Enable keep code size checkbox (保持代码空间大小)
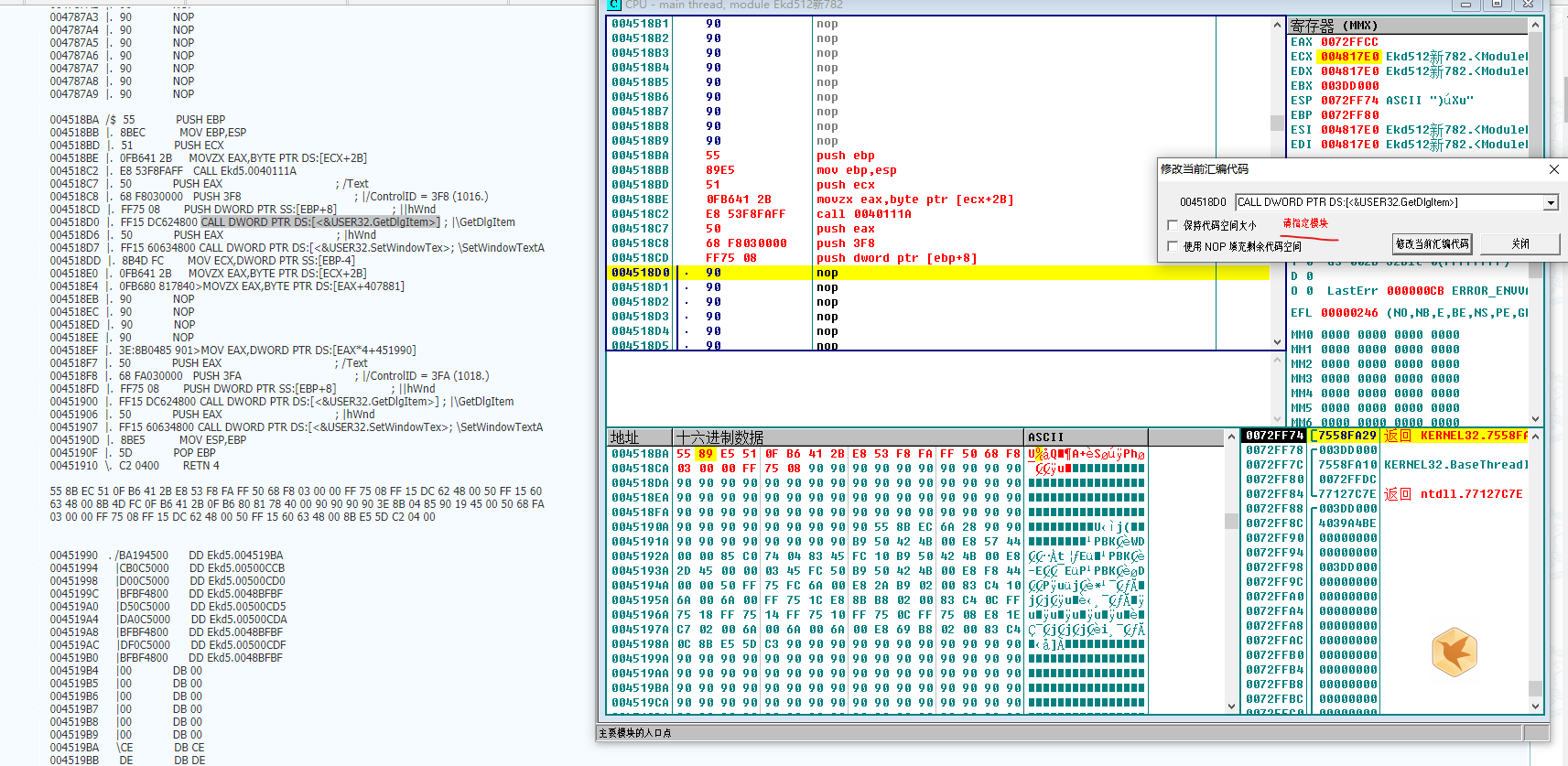The height and width of the screenshot is (766, 1568). pyautogui.click(x=1173, y=225)
